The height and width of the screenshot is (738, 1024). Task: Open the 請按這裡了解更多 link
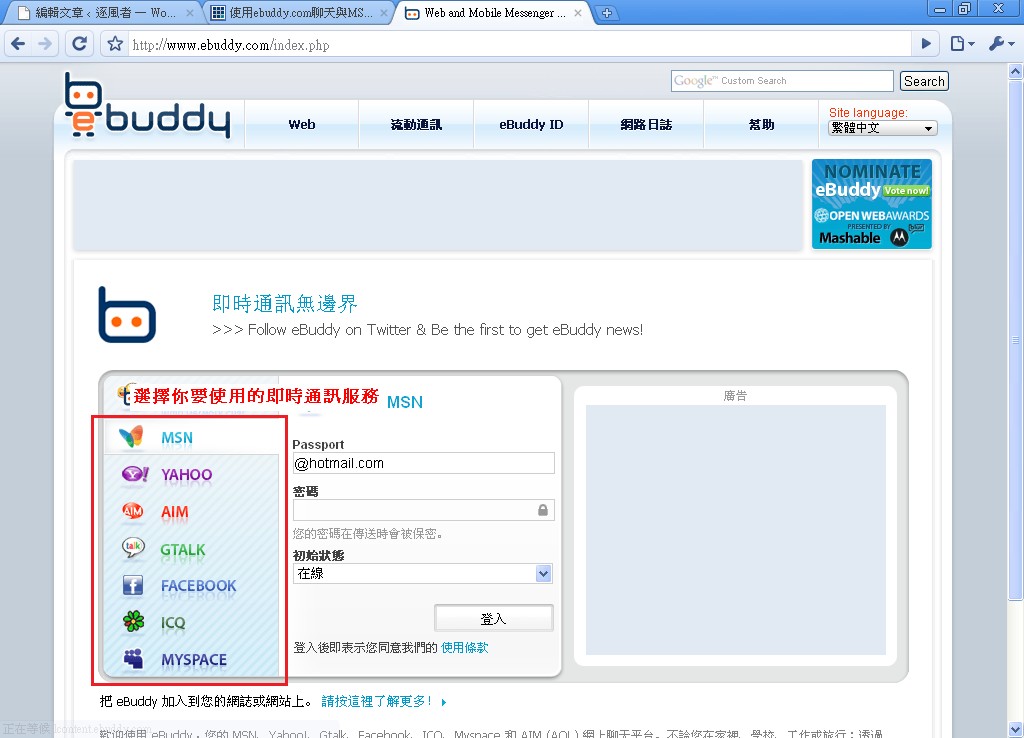(376, 701)
